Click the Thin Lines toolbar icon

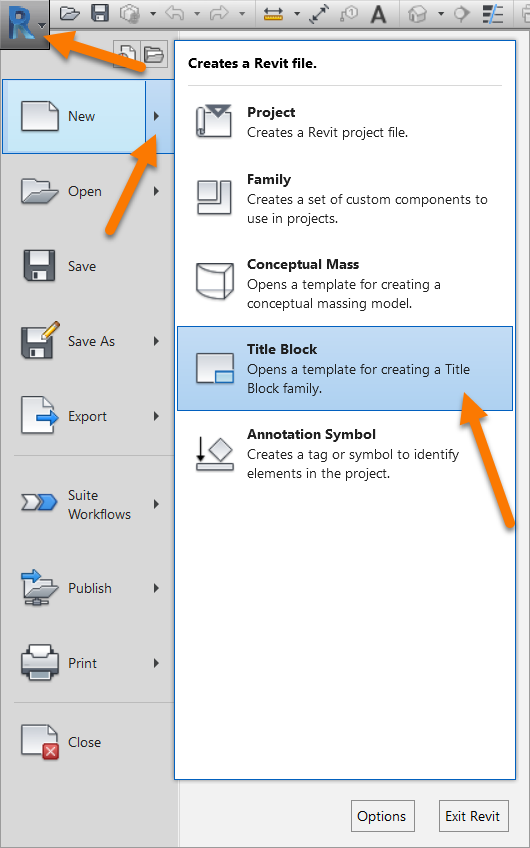point(493,15)
